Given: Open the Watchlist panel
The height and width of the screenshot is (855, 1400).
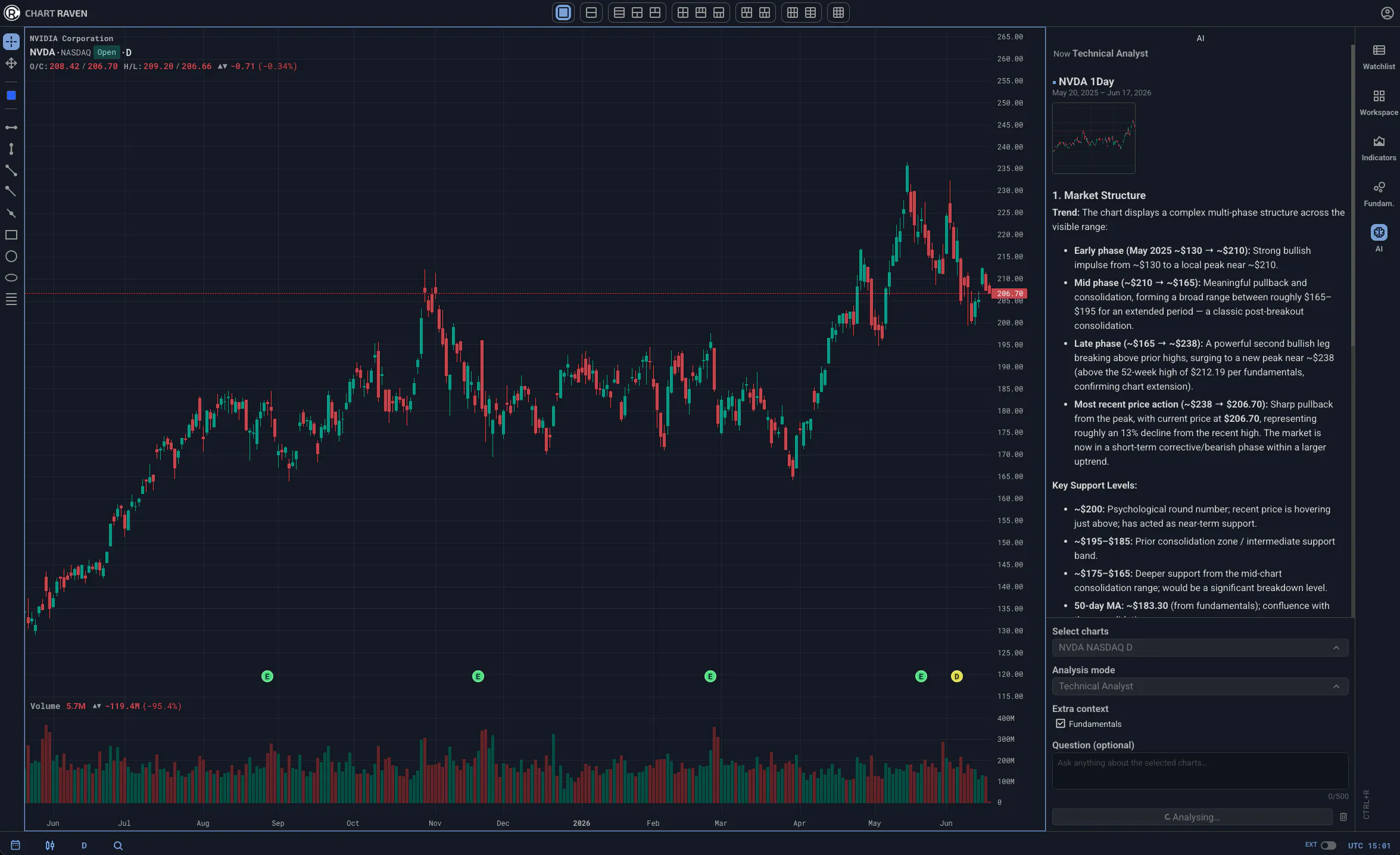Looking at the screenshot, I should click(x=1379, y=57).
